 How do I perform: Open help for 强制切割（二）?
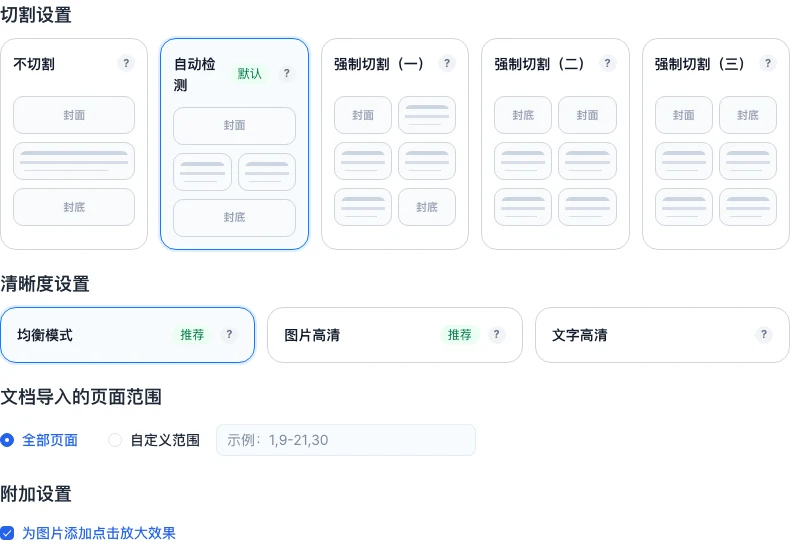(608, 63)
